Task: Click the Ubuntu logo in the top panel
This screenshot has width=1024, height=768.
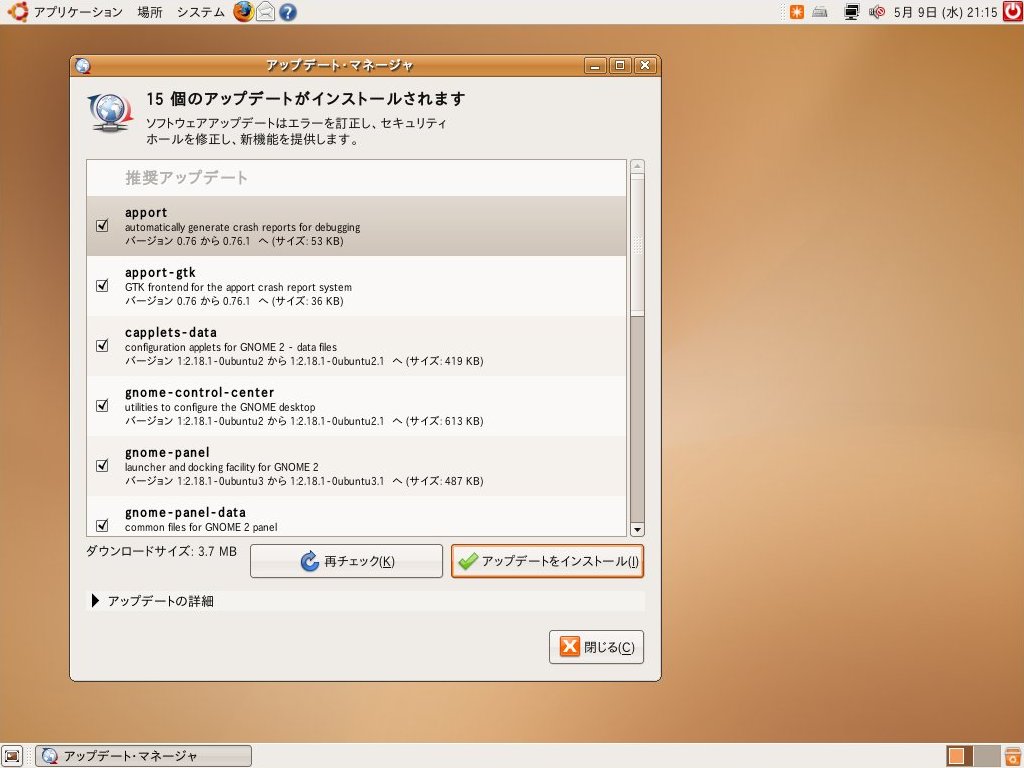Action: click(18, 12)
